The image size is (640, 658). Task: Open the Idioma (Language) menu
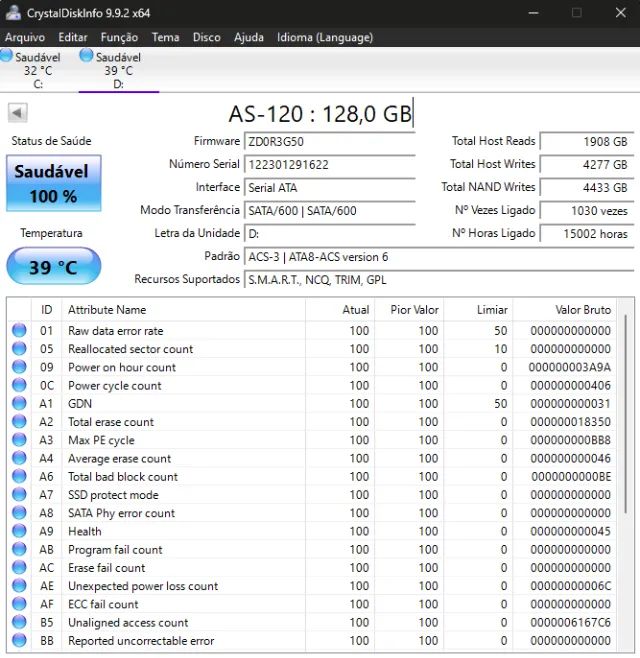[325, 37]
